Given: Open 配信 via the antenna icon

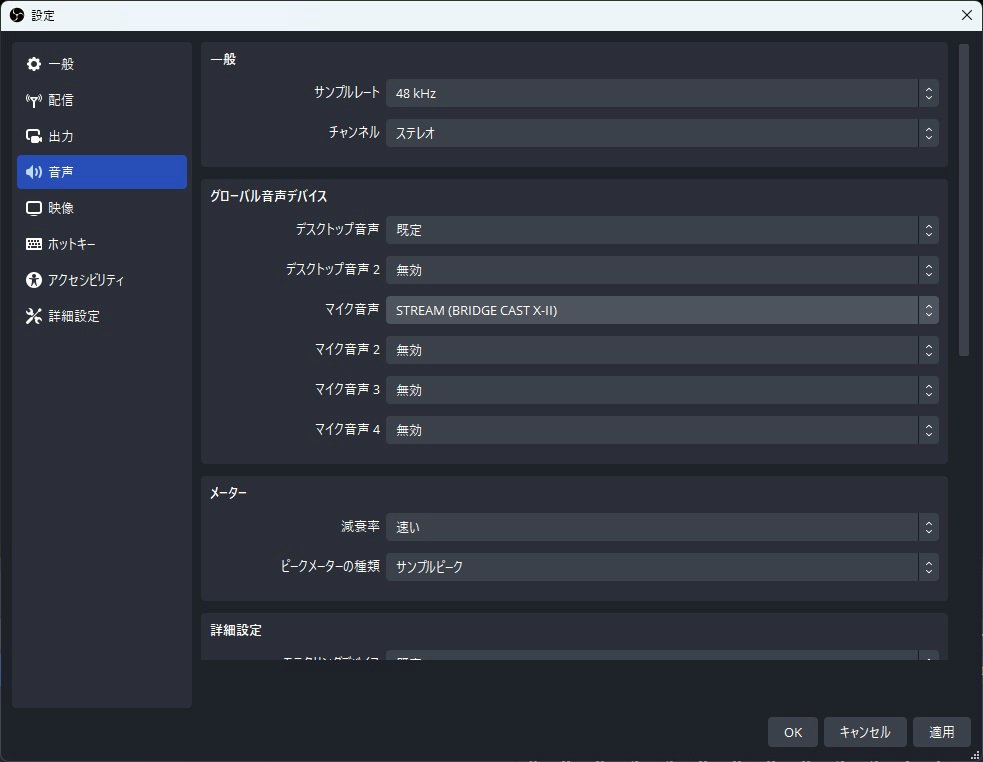Looking at the screenshot, I should pos(34,100).
